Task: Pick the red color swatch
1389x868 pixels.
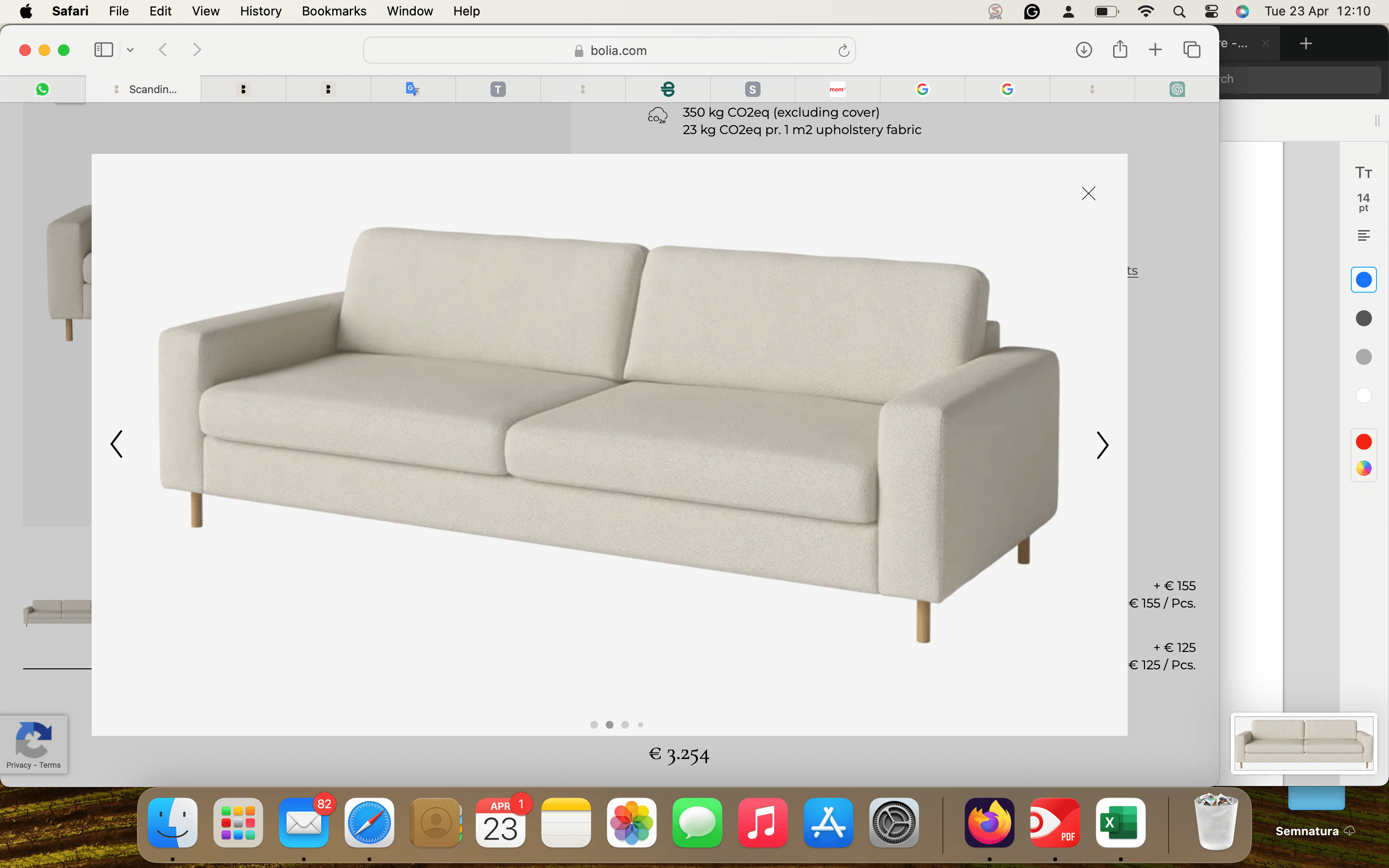Action: click(x=1364, y=441)
